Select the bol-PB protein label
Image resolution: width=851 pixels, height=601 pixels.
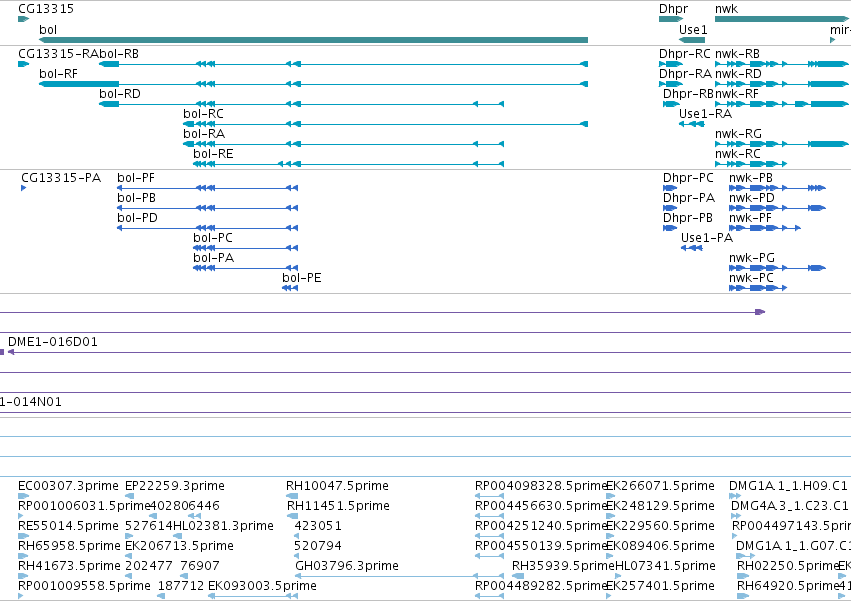(136, 198)
